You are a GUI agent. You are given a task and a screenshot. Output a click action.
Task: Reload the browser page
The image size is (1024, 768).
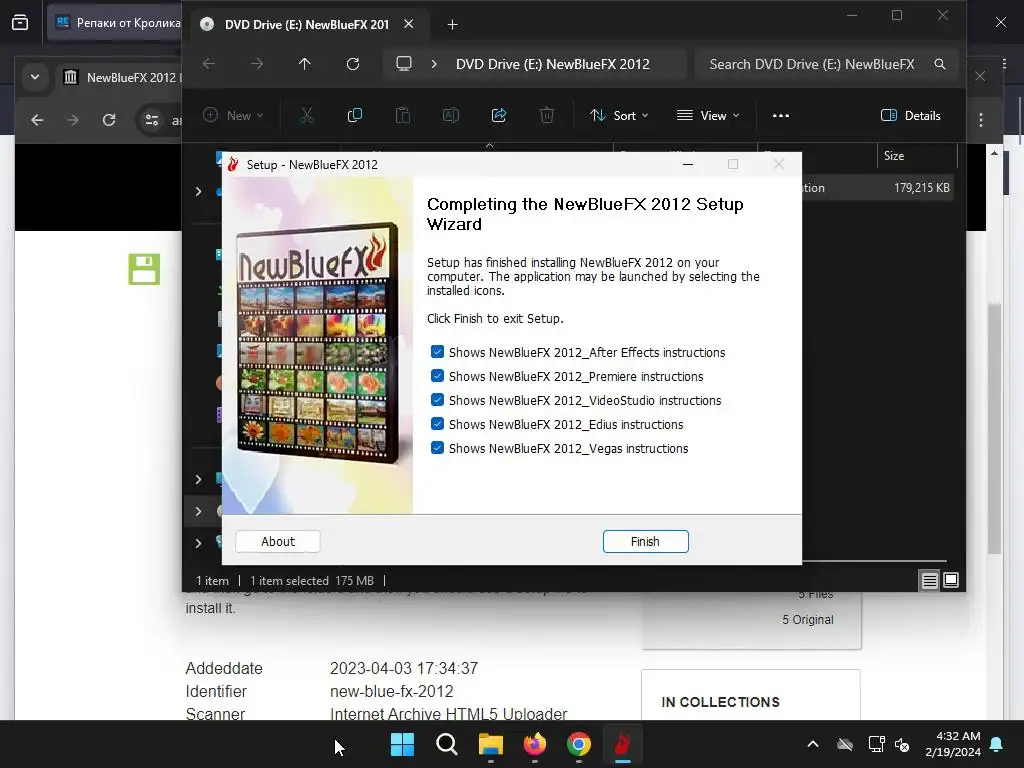click(x=109, y=120)
